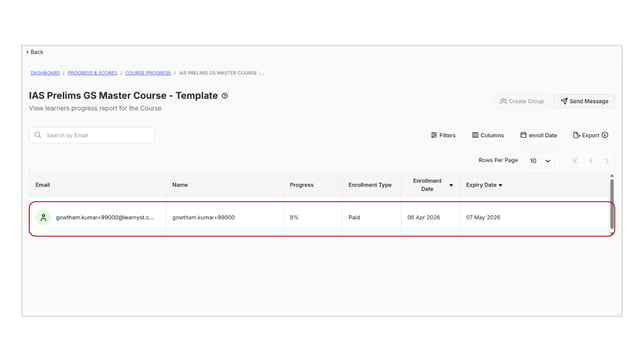Click the Create Group button
Image resolution: width=644 pixels, height=362 pixels.
(x=521, y=101)
